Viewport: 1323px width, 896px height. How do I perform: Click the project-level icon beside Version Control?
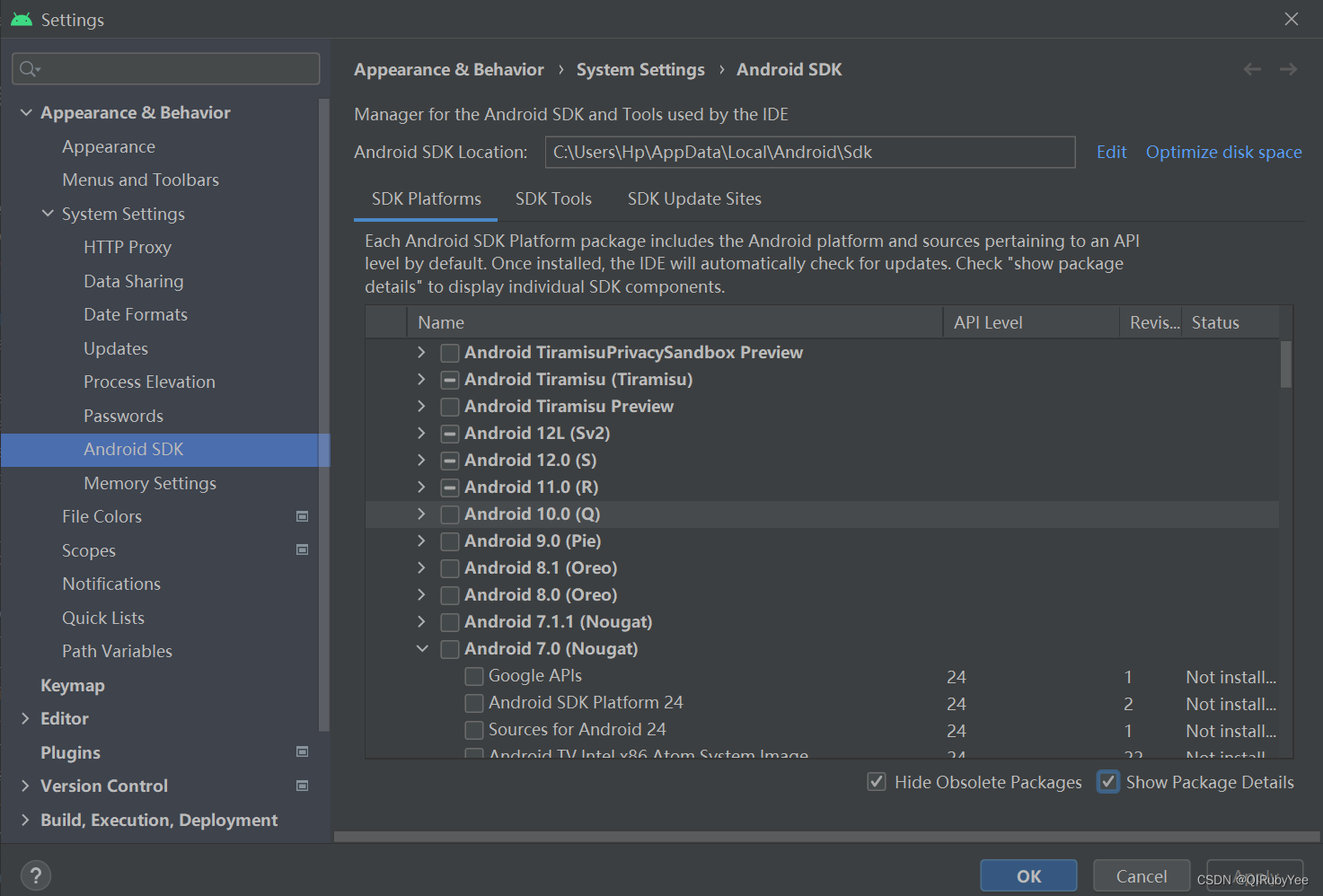(x=303, y=786)
